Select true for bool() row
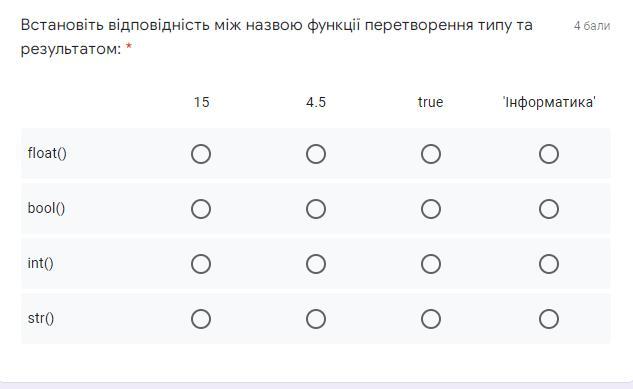Image resolution: width=633 pixels, height=389 pixels. tap(431, 209)
